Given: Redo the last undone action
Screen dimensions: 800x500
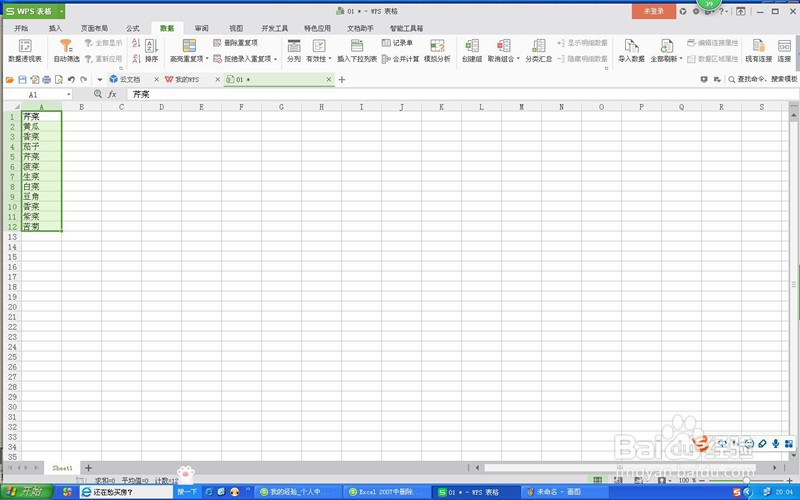Looking at the screenshot, I should (84, 80).
